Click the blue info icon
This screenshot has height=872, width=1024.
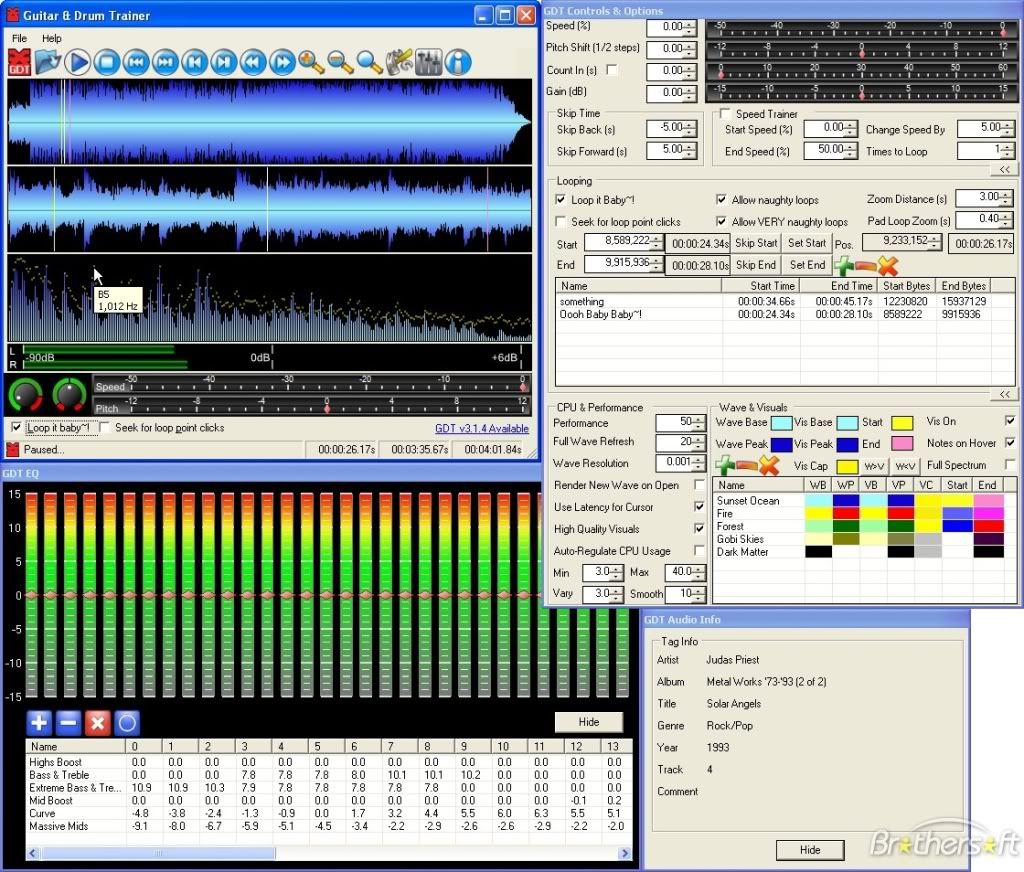[x=458, y=63]
